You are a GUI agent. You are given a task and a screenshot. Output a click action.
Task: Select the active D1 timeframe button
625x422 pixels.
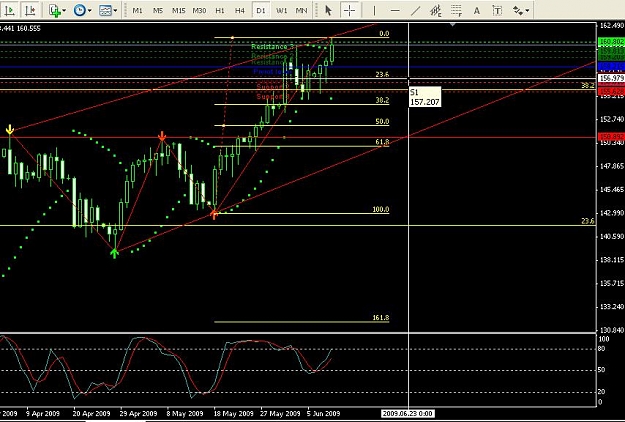[x=261, y=10]
